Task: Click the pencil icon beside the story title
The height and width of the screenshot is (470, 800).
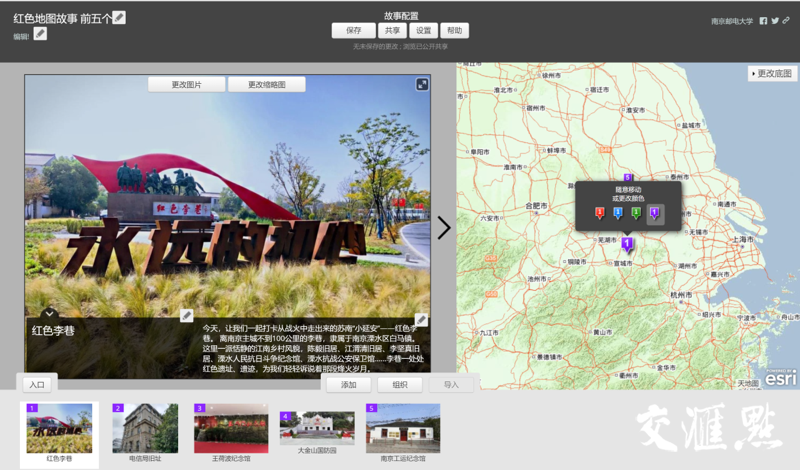Action: coord(120,17)
